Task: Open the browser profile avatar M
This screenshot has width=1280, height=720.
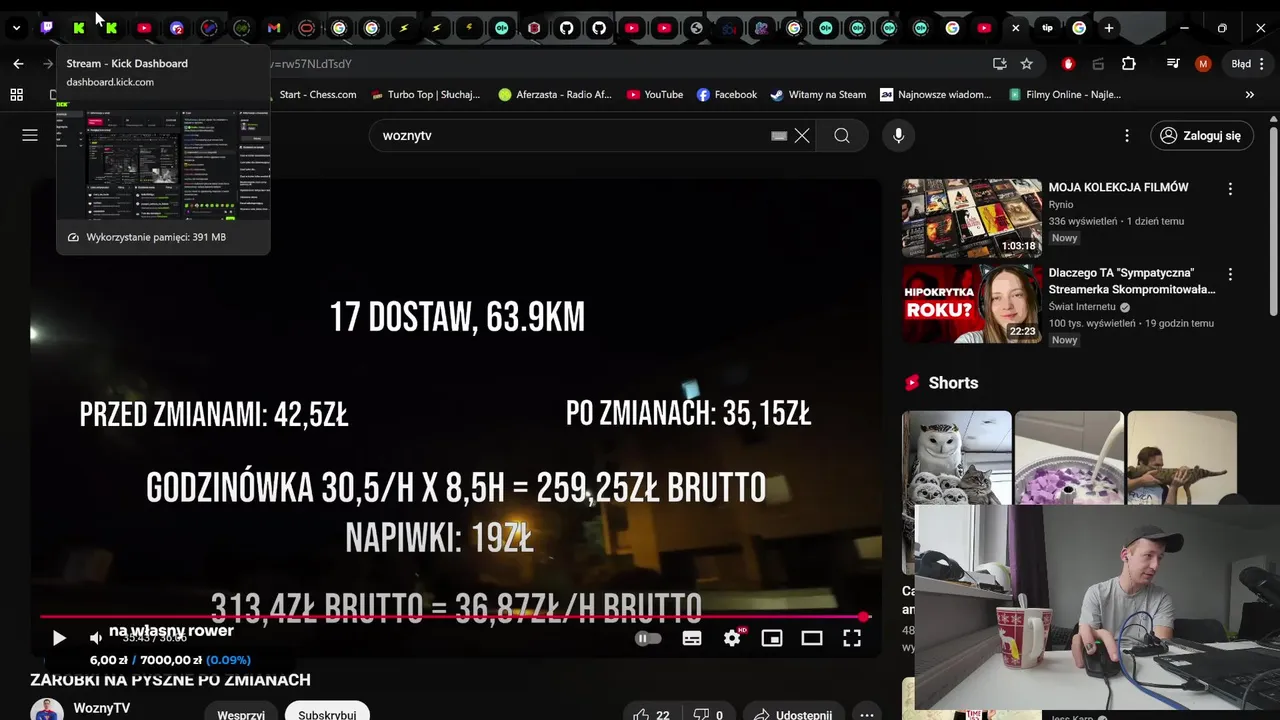Action: pos(1203,64)
